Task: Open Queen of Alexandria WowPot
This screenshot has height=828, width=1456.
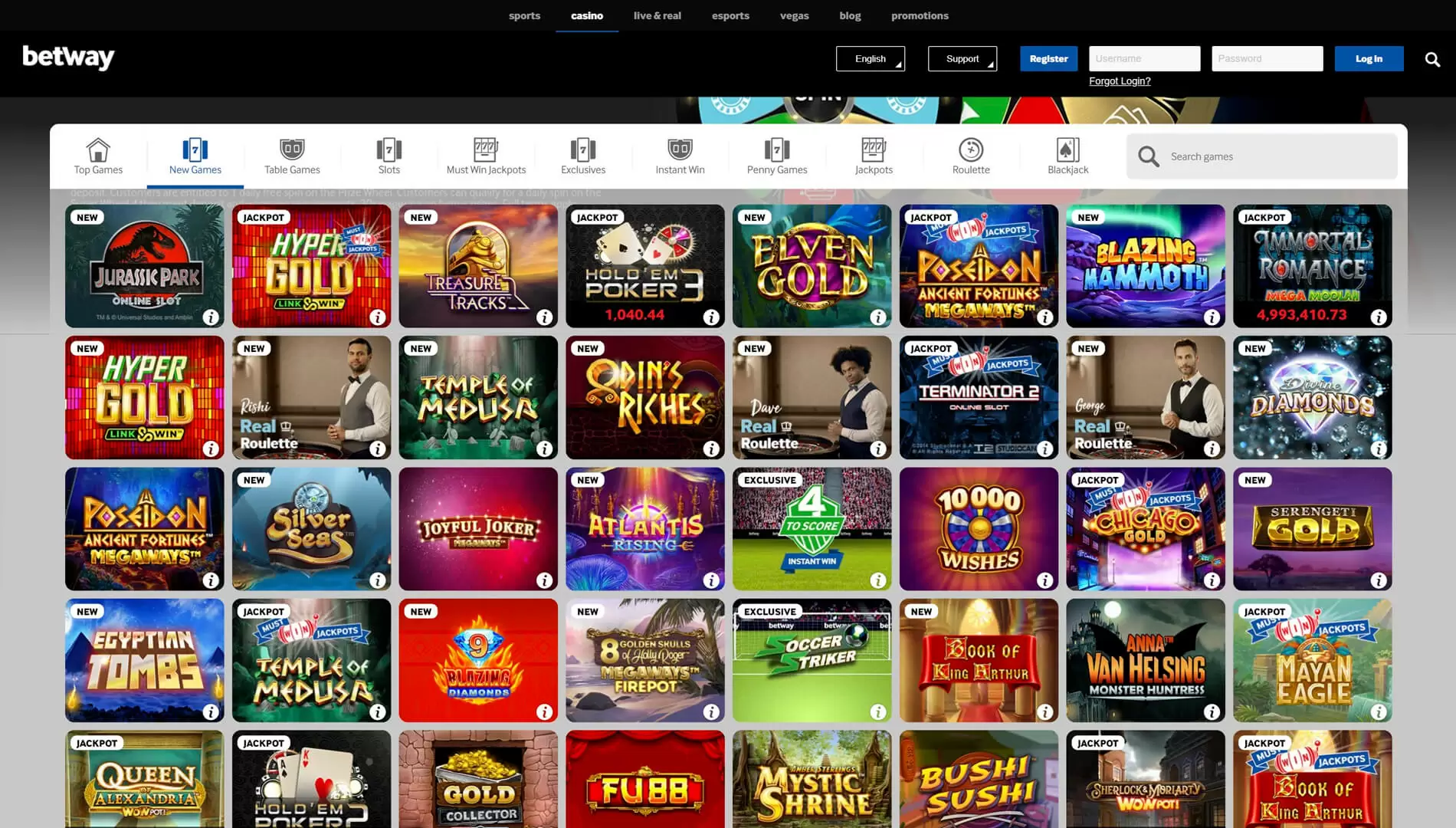Action: click(144, 779)
